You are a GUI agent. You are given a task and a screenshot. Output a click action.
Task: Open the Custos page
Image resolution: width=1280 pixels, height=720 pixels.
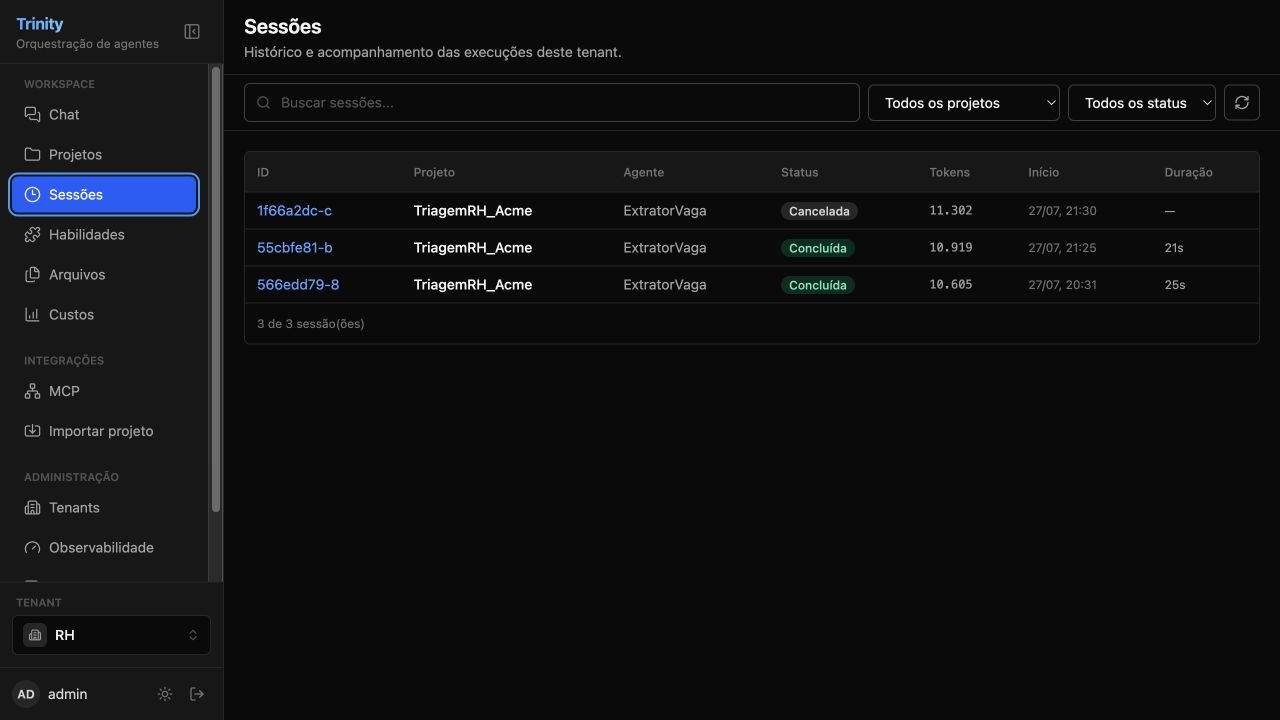pos(104,315)
